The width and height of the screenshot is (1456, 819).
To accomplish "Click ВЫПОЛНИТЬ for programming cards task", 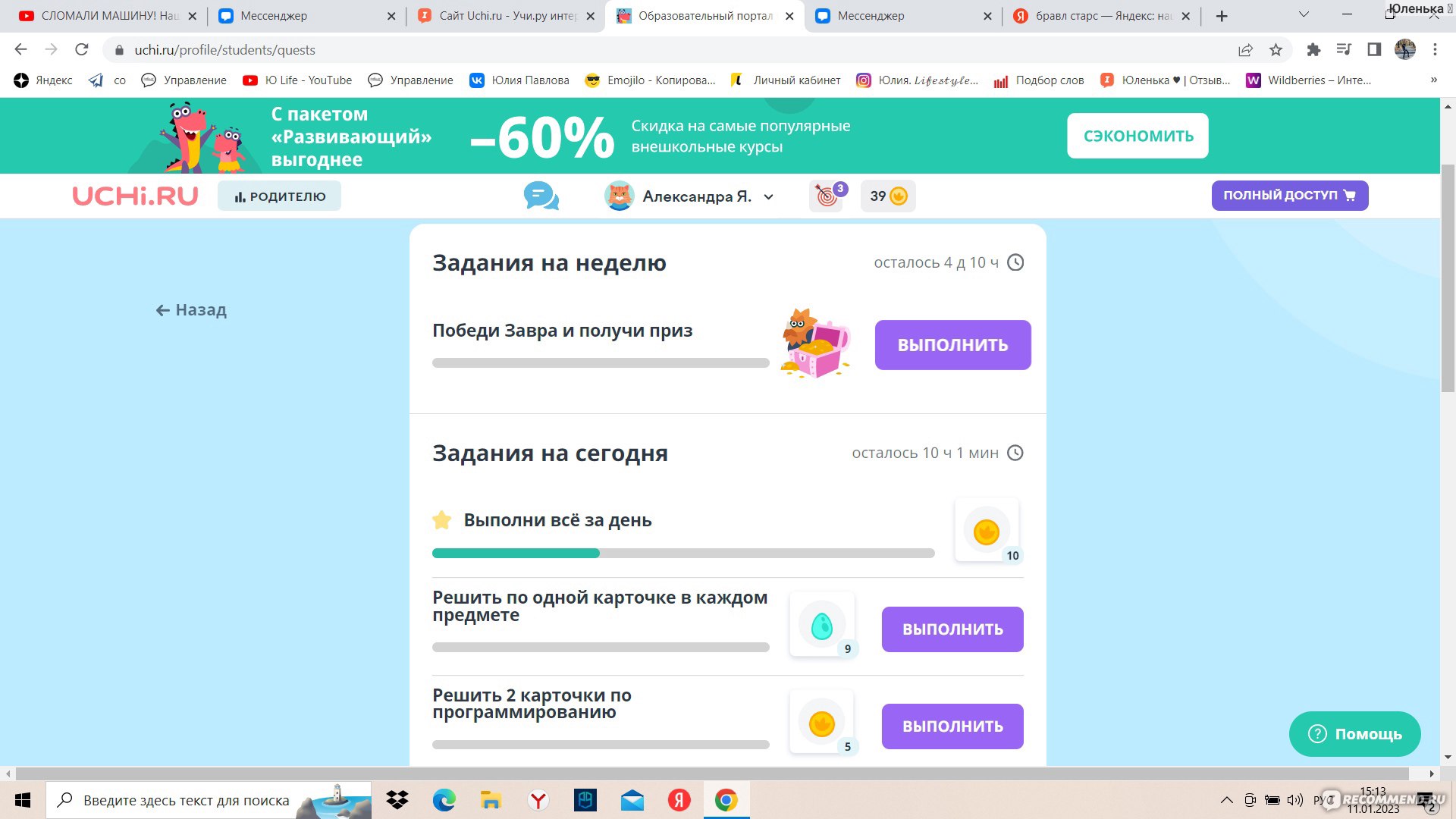I will pyautogui.click(x=952, y=726).
